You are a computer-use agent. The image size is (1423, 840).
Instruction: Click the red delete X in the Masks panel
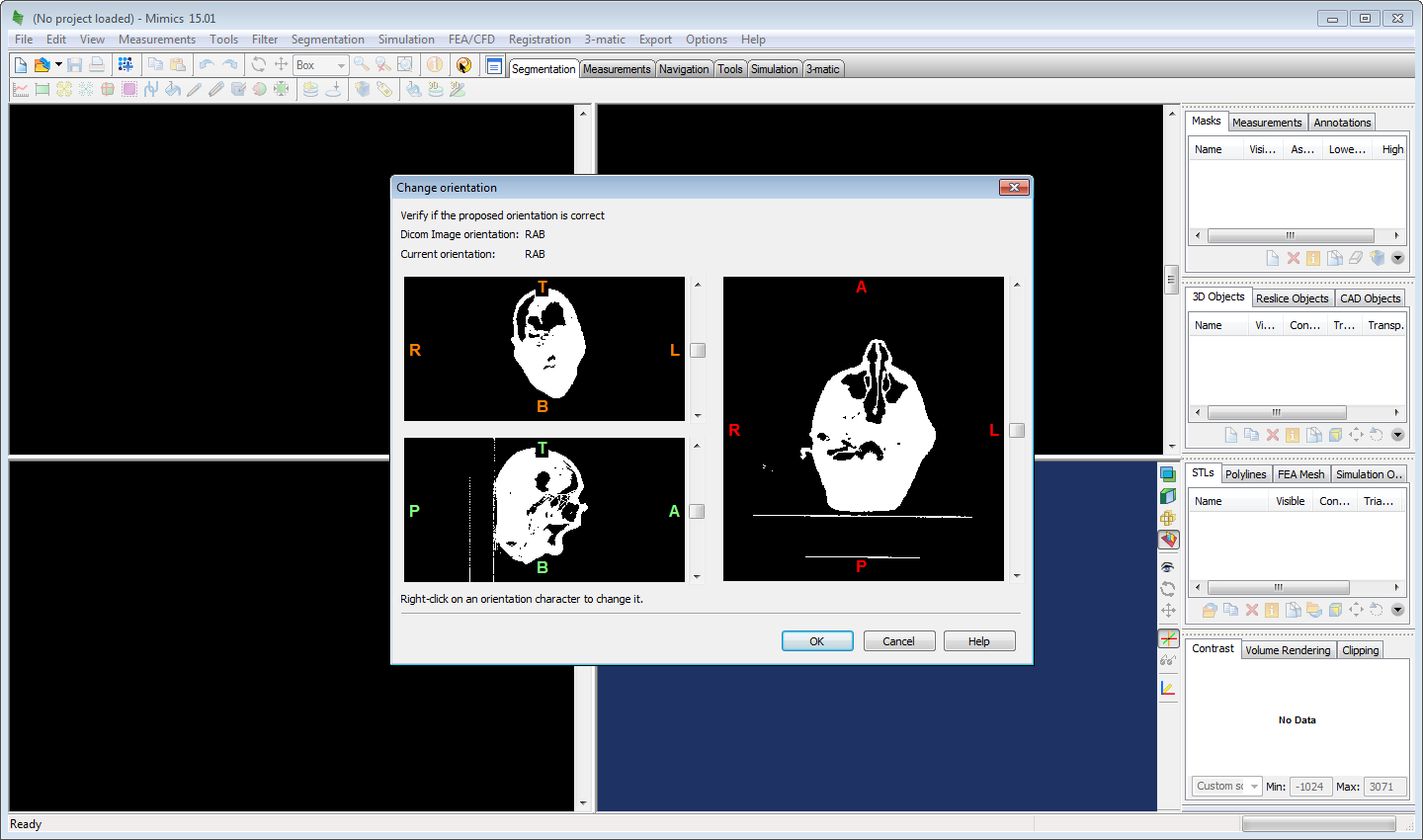[x=1293, y=258]
